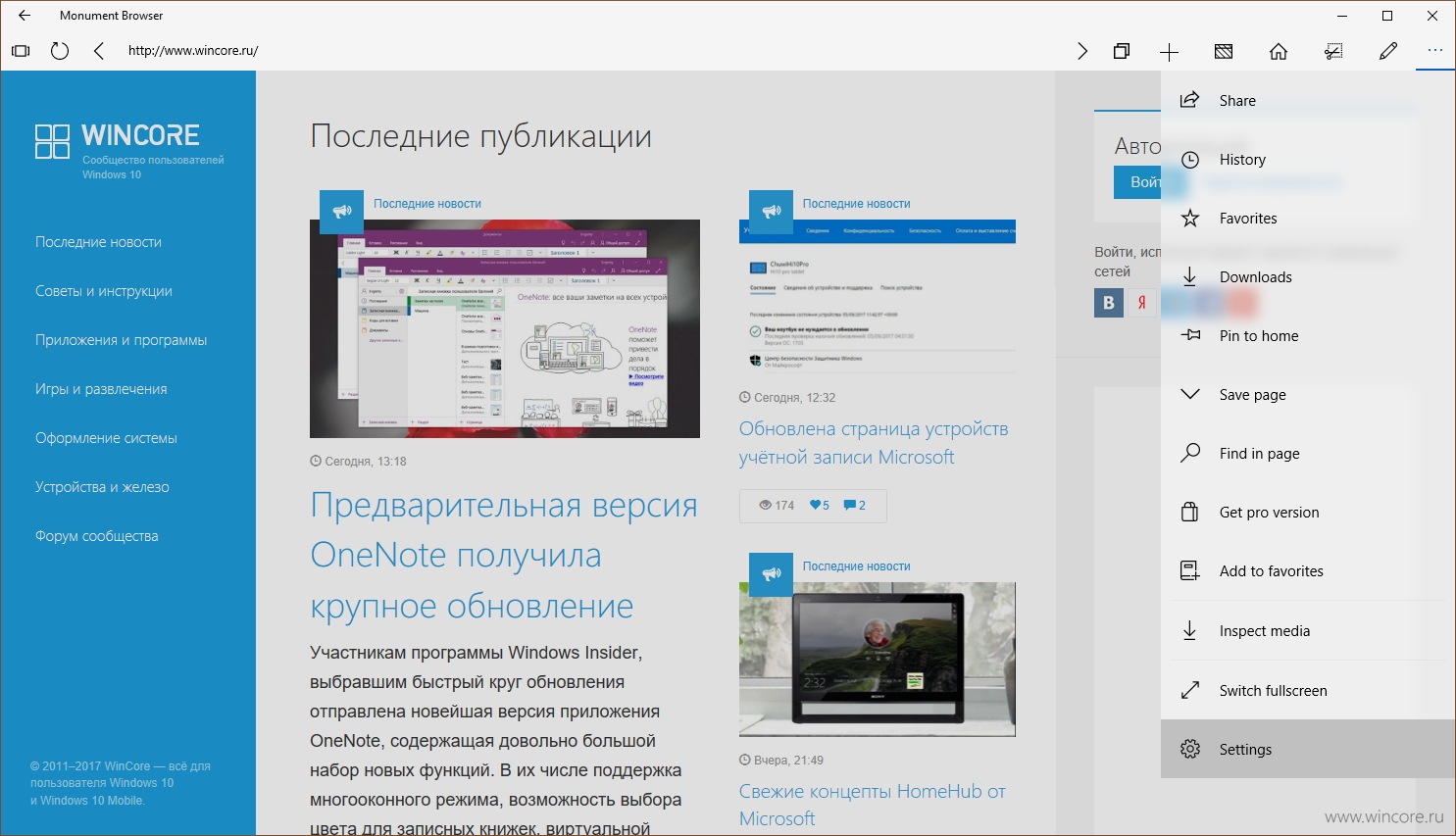Open Игры и развлечения sidebar link
Viewport: 1456px width, 836px height.
[101, 389]
